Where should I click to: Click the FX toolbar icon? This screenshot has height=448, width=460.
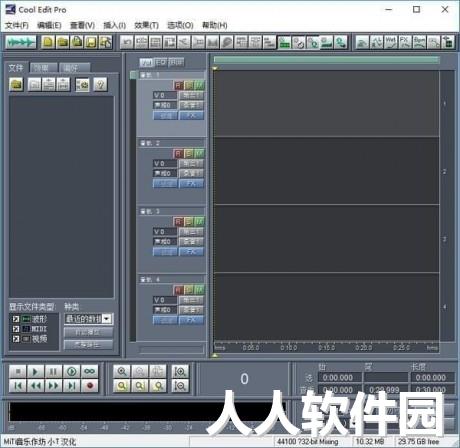pos(405,42)
